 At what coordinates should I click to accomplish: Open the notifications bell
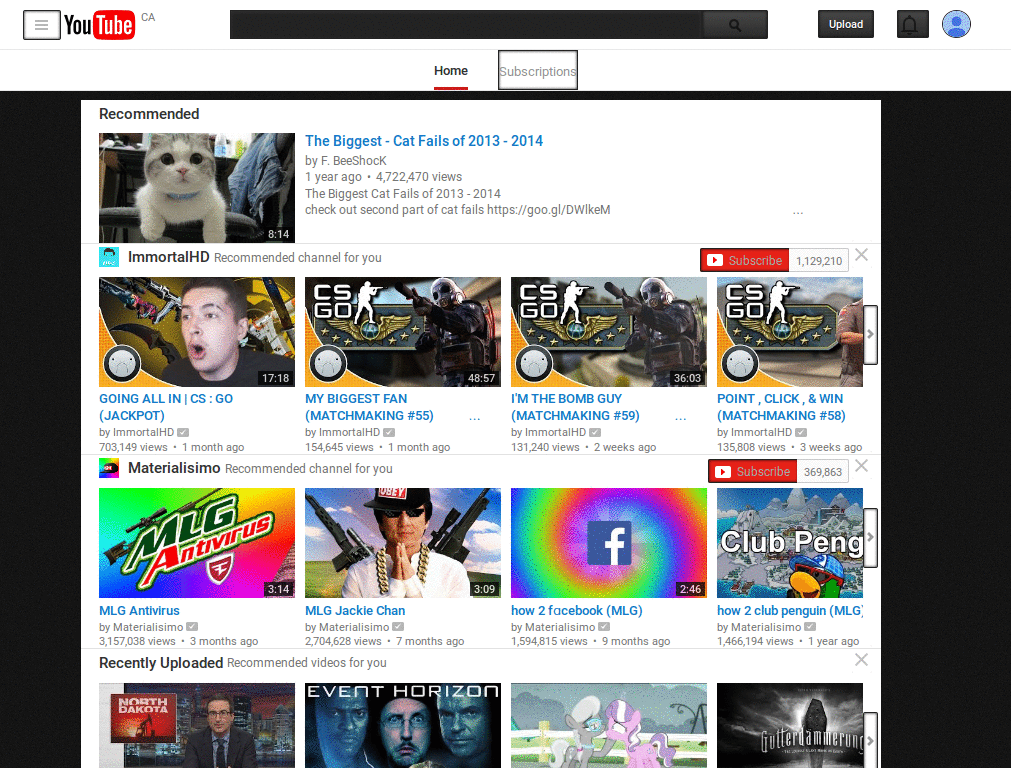[x=912, y=25]
